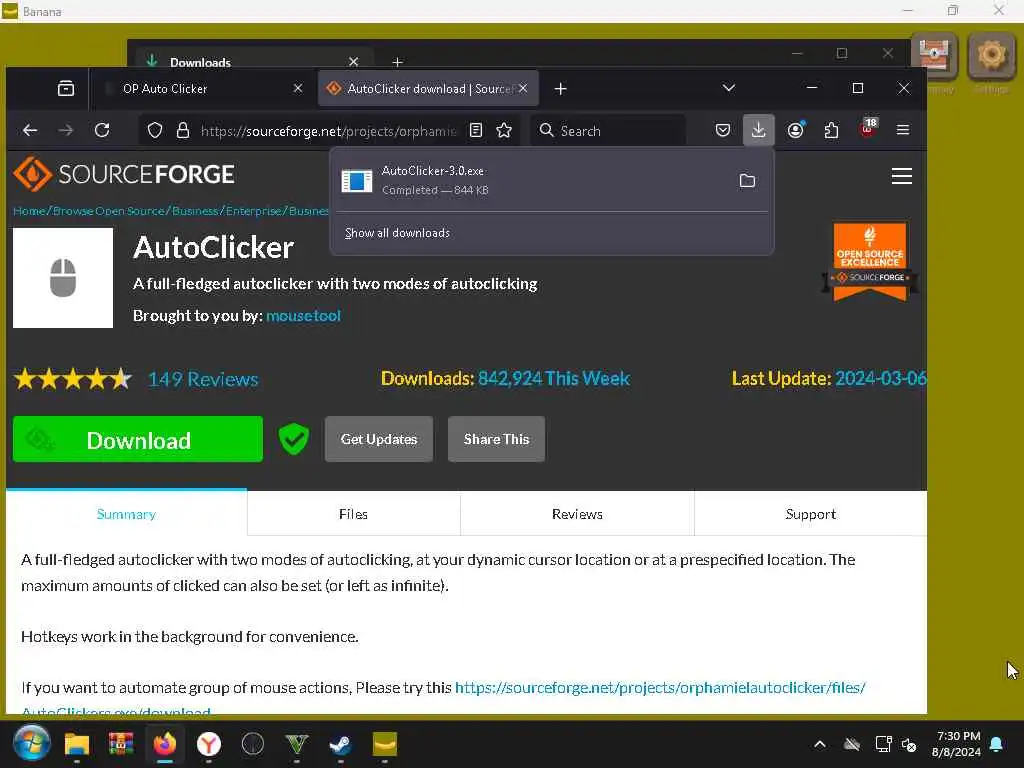Click Home breadcrumb link
The image size is (1024, 768).
[x=29, y=211]
